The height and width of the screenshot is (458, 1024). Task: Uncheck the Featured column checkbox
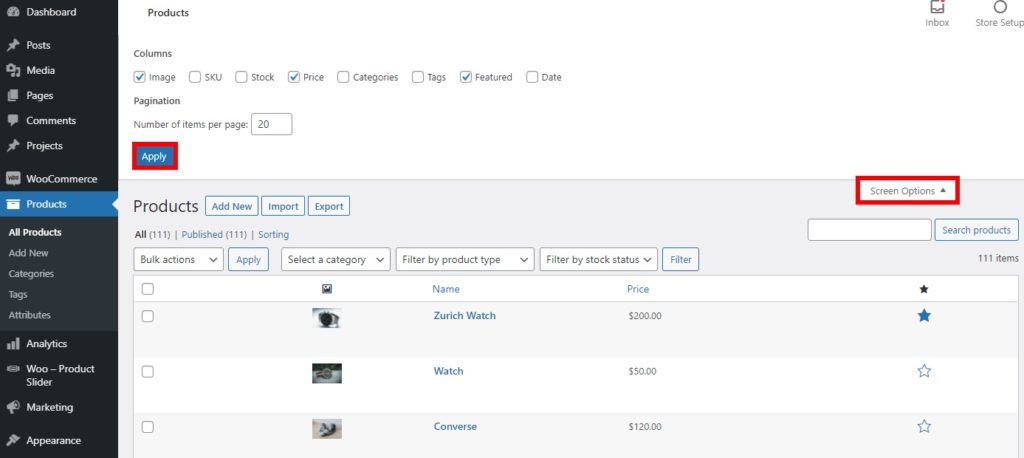click(x=466, y=77)
